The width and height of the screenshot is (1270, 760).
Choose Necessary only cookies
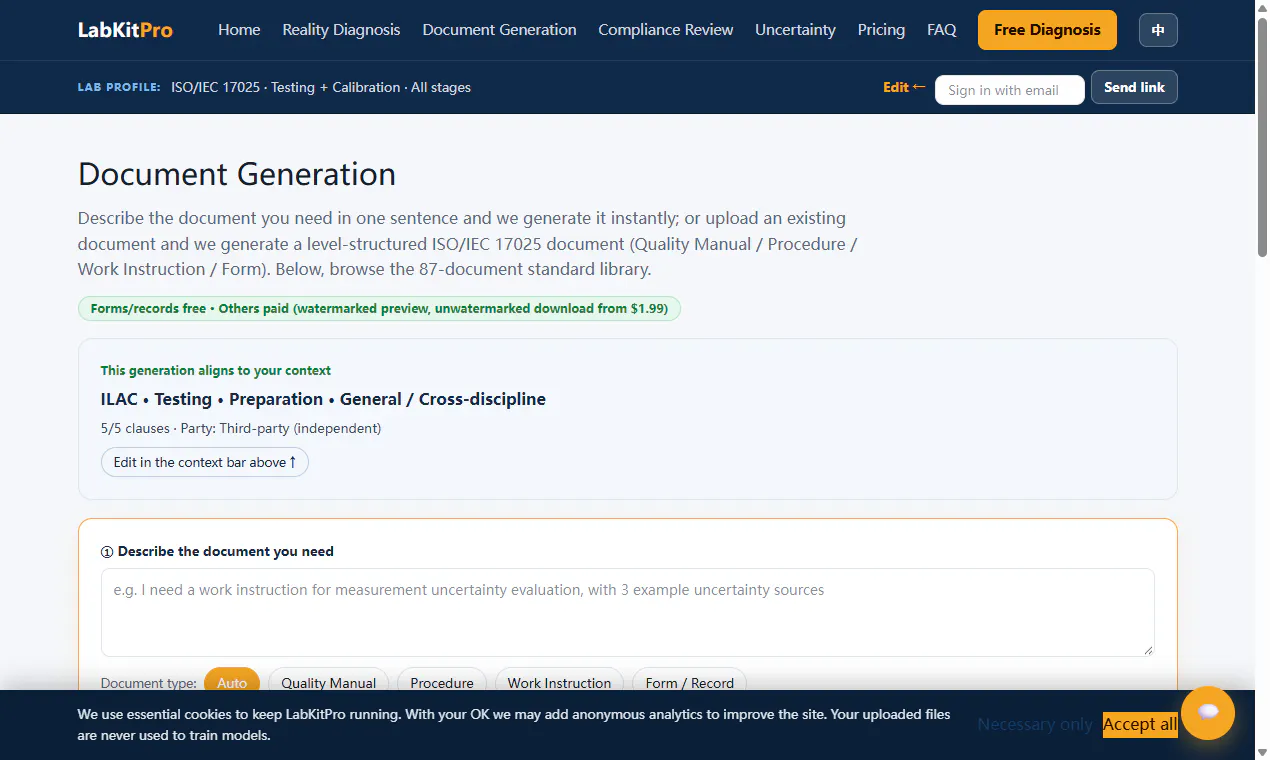[x=1035, y=724]
